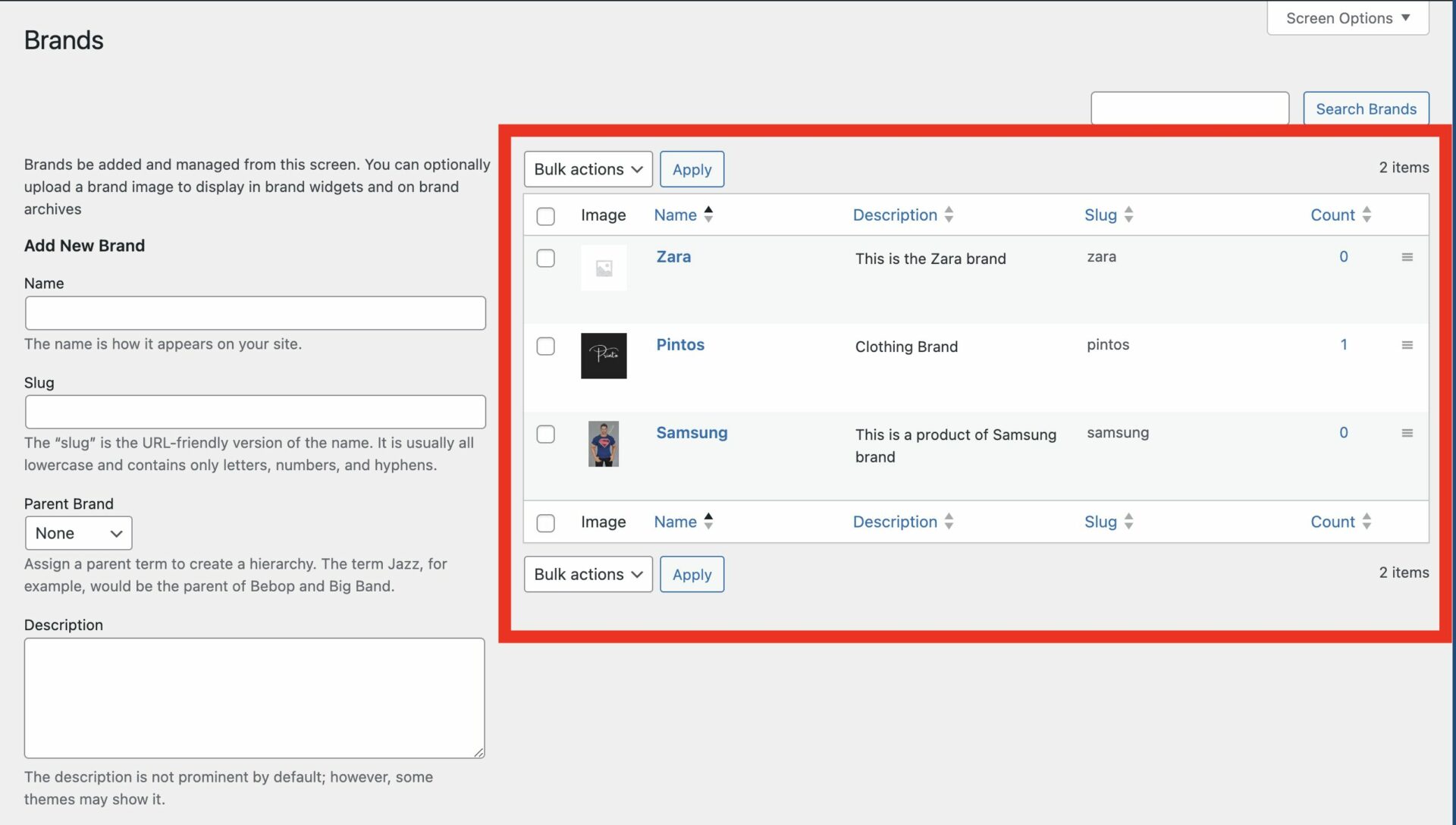Sort by Count column header link
This screenshot has height=825, width=1456.
1332,215
